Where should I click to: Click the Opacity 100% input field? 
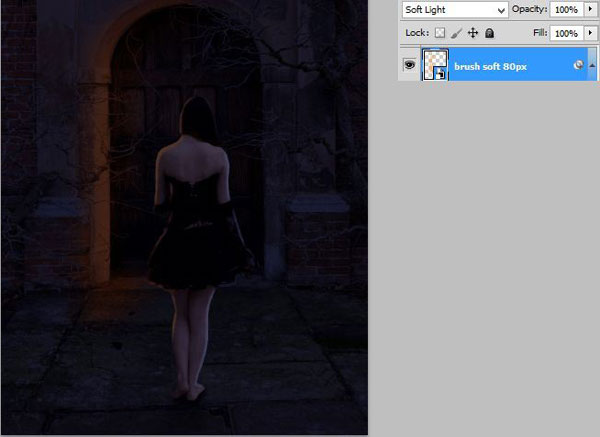click(x=567, y=10)
